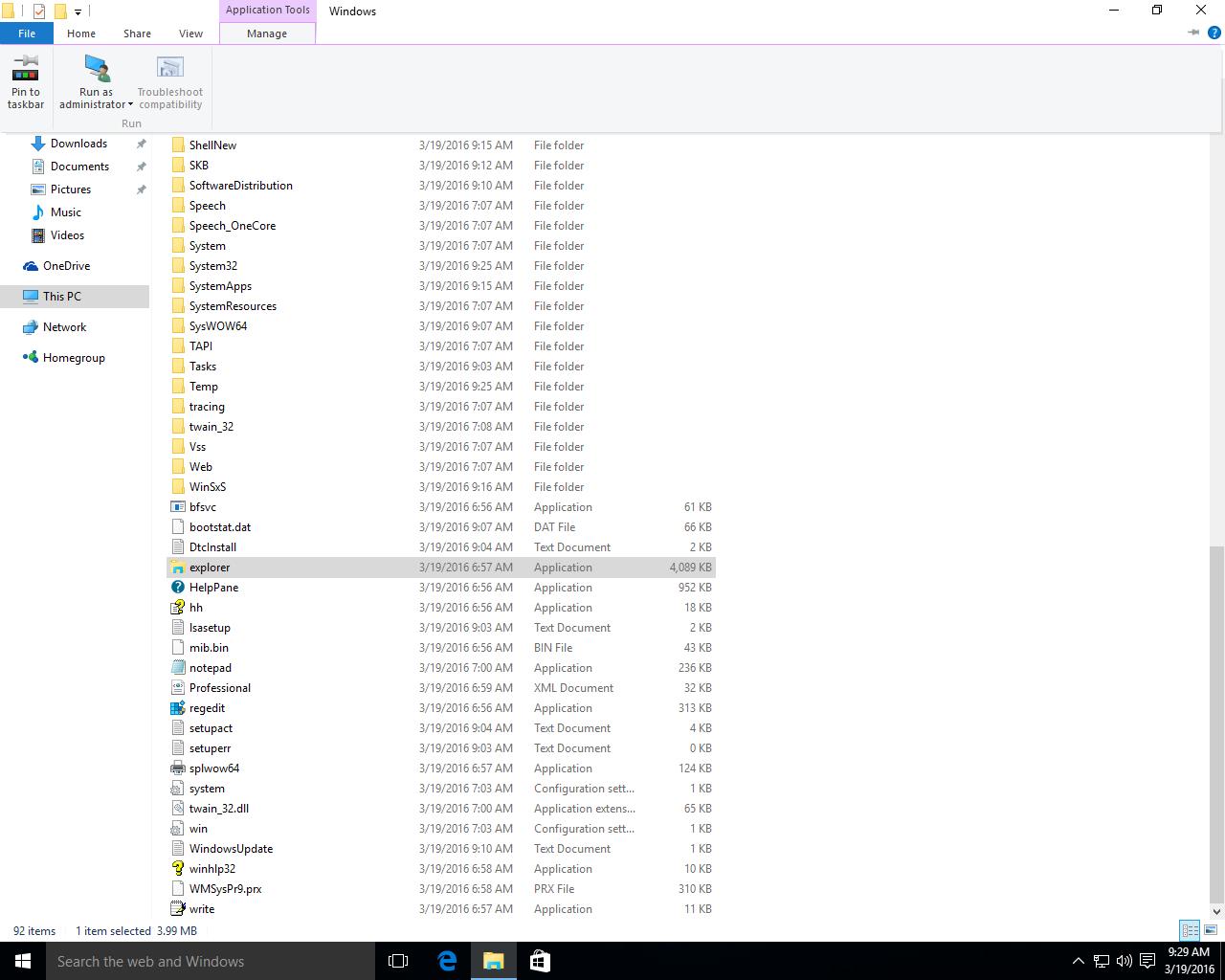Screen dimensions: 1225x980
Task: Click the New folder icon in title bar
Action: (x=59, y=11)
